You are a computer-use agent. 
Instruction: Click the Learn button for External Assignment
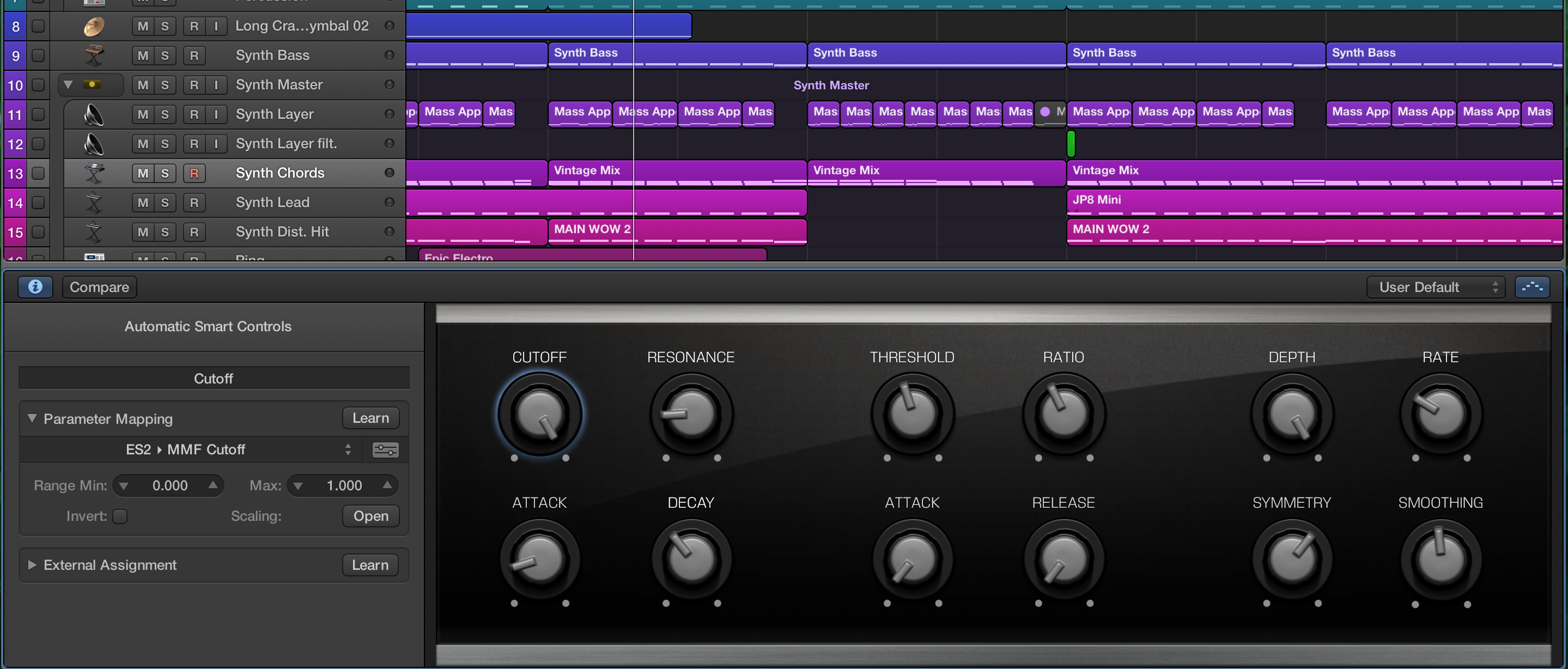click(x=370, y=565)
